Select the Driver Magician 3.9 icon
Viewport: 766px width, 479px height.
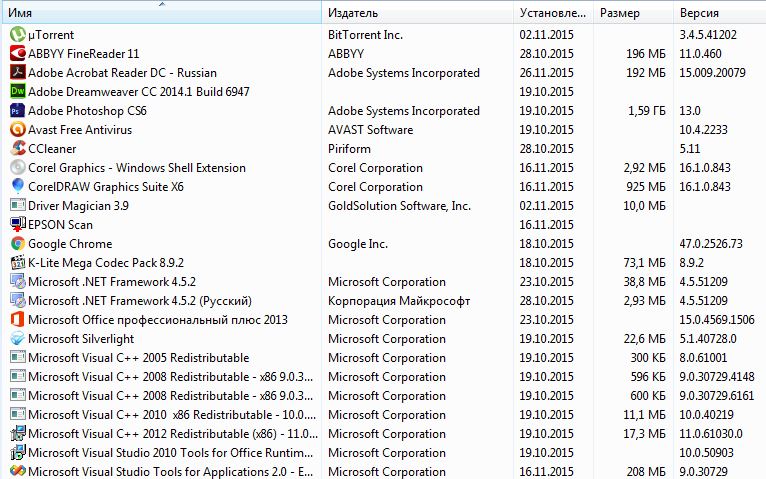pyautogui.click(x=18, y=206)
